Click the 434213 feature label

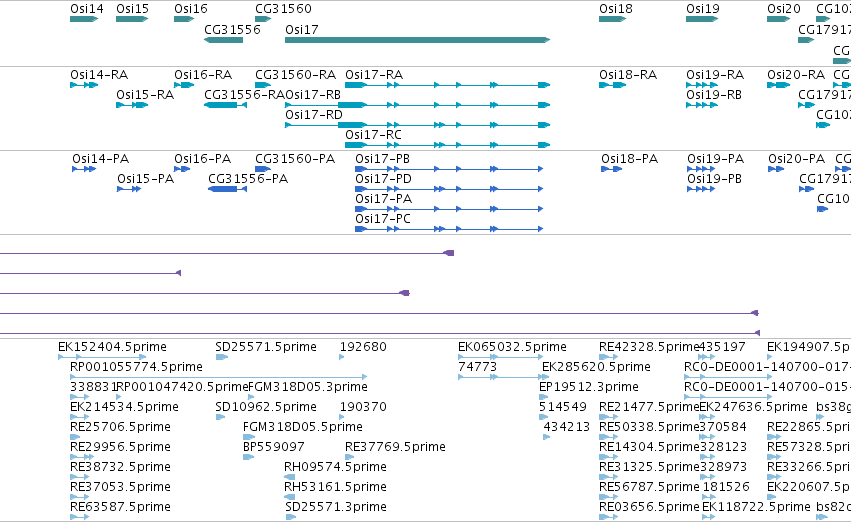pyautogui.click(x=567, y=426)
